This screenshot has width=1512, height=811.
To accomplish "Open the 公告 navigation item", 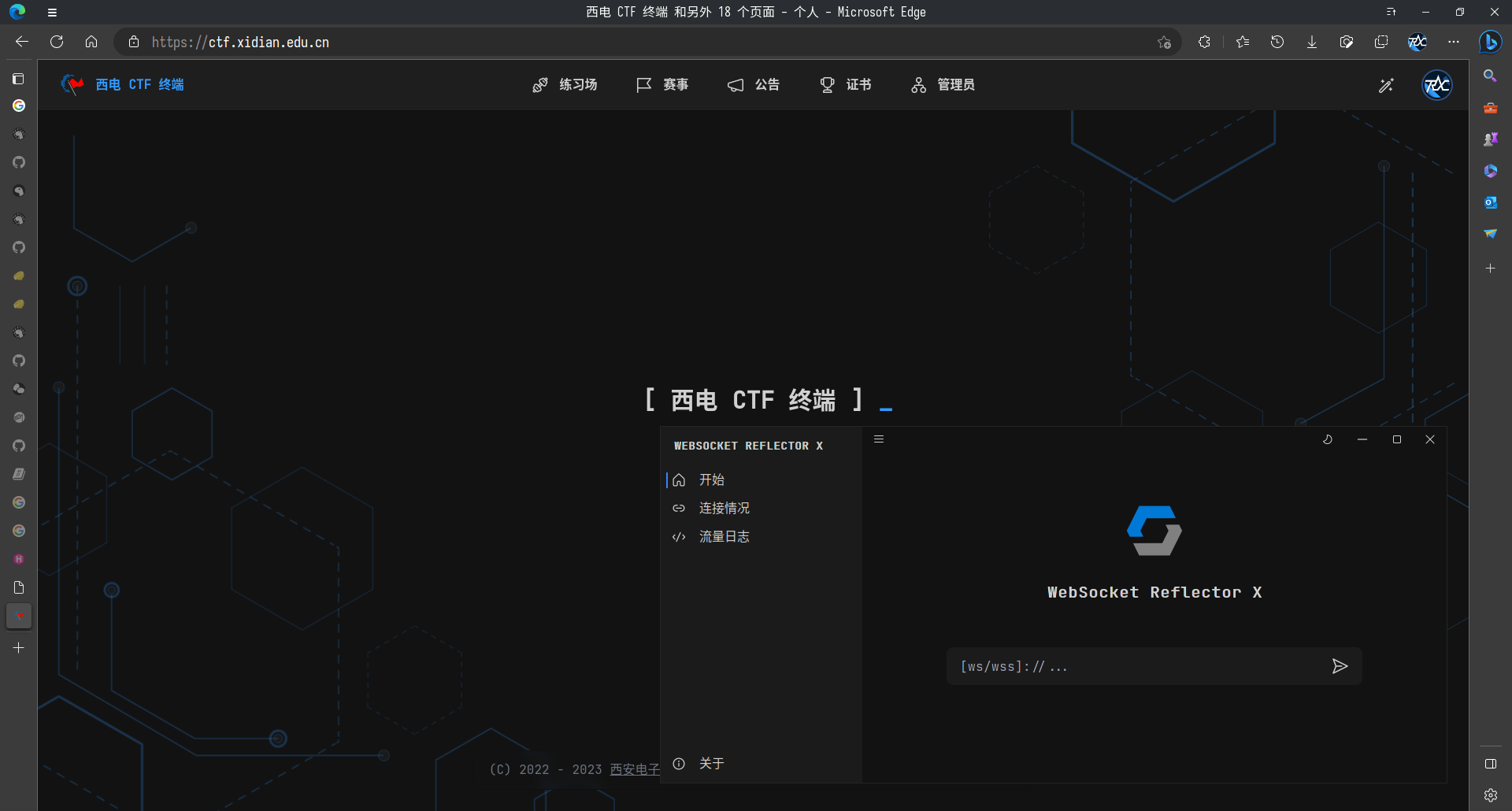I will pyautogui.click(x=754, y=85).
